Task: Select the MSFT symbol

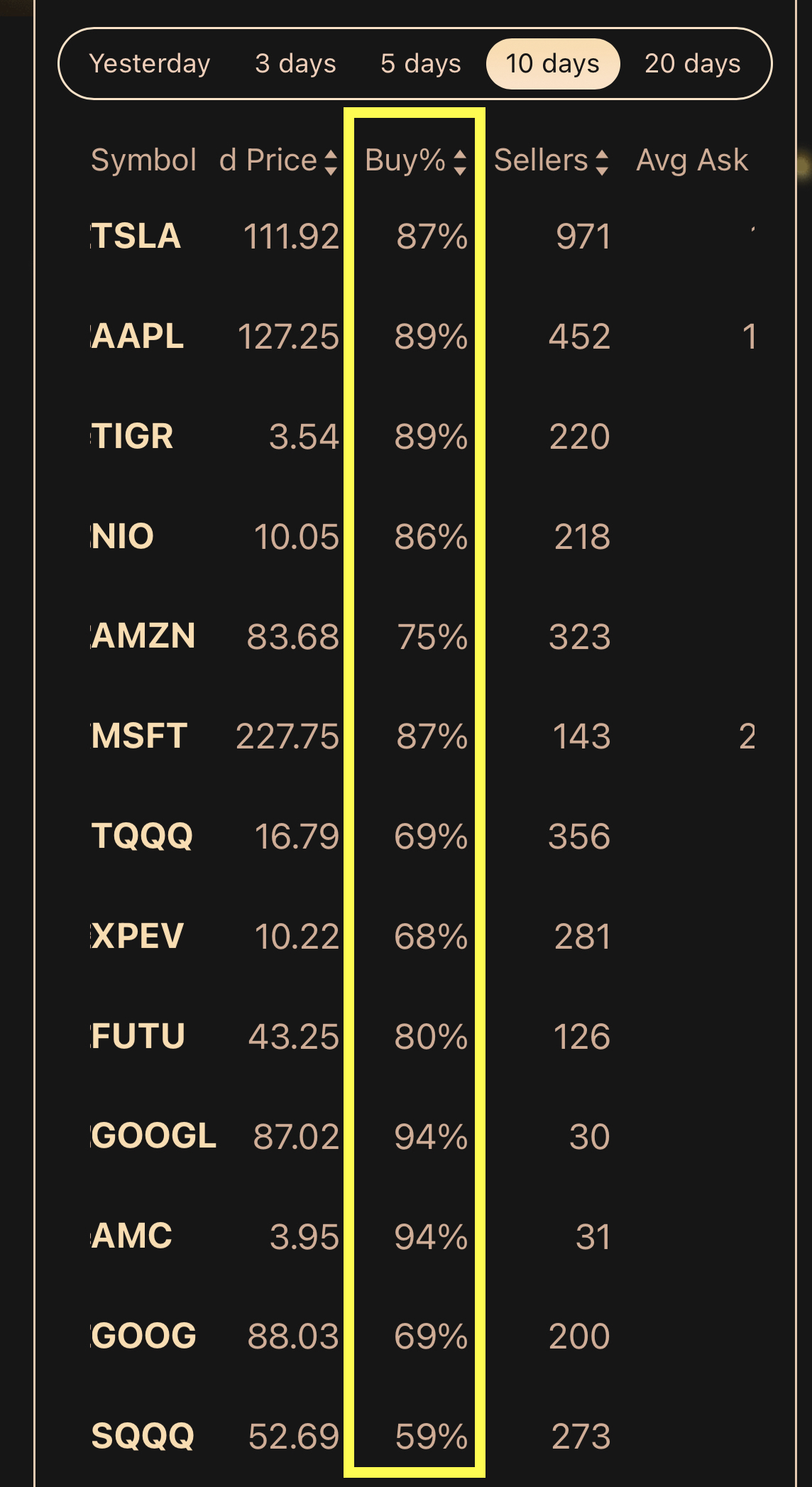Action: click(140, 736)
